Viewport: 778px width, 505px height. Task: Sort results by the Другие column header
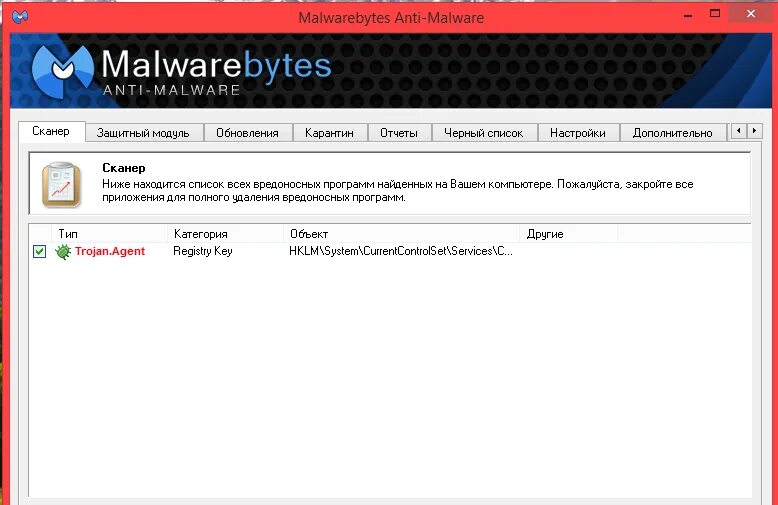click(569, 234)
